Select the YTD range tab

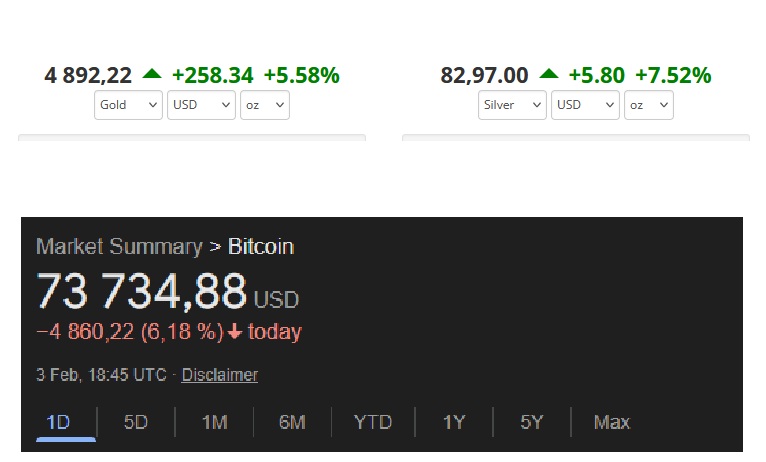click(x=372, y=422)
